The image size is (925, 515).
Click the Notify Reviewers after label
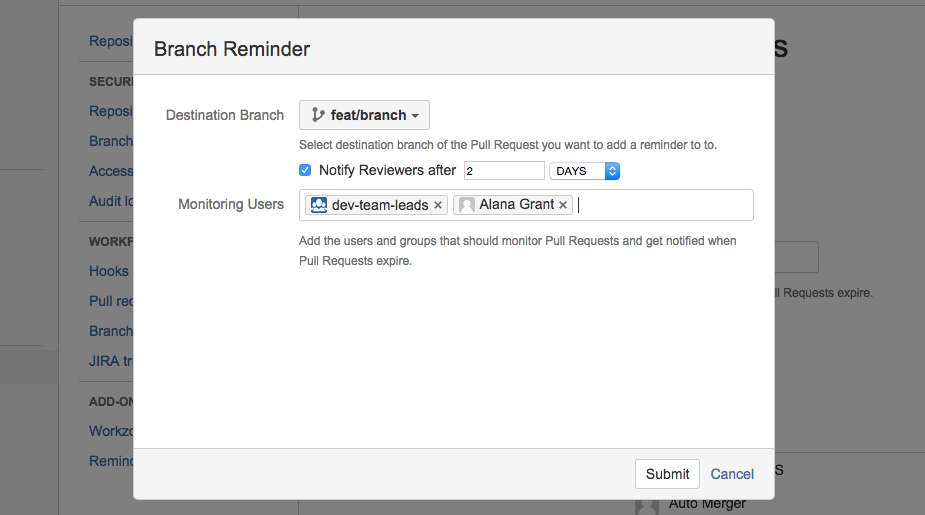point(387,171)
